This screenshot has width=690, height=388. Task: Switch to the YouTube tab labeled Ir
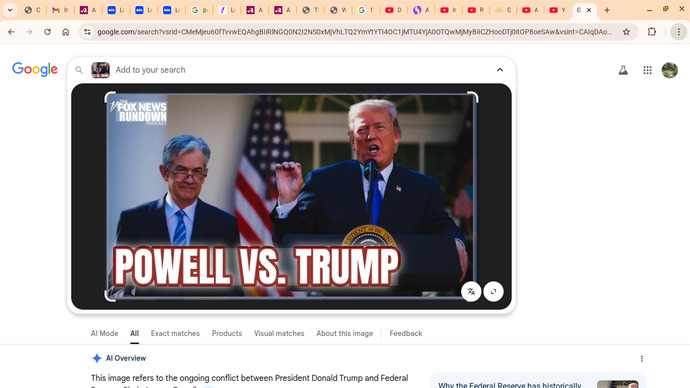point(448,10)
